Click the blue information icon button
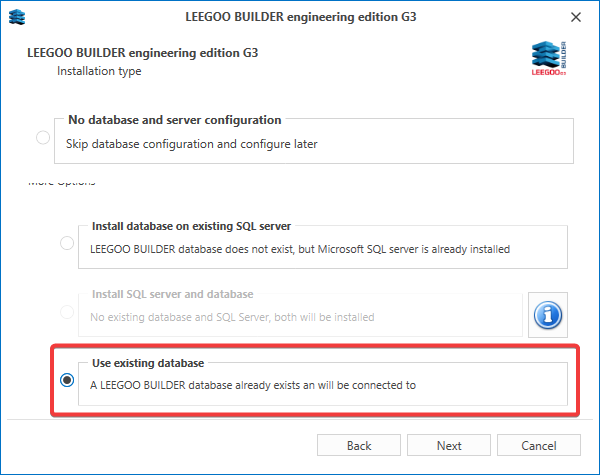The height and width of the screenshot is (475, 600). click(548, 315)
